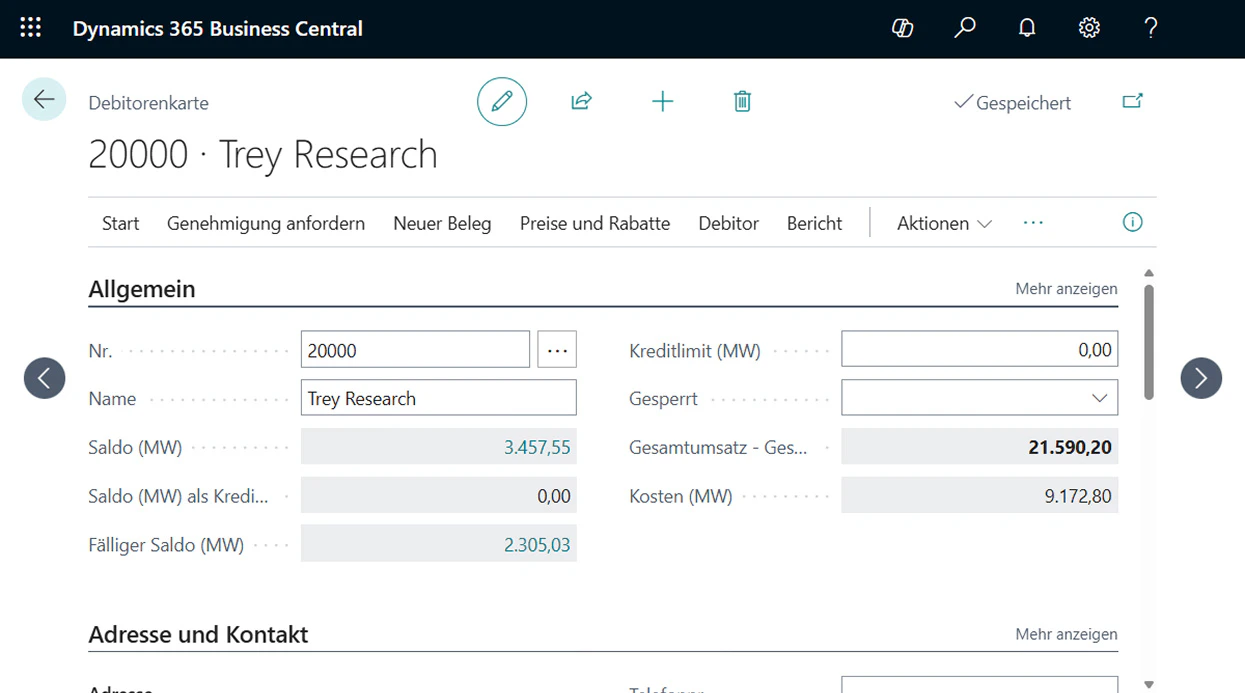Click Mehr anzeigen in Adresse und Kontakt
Screen dimensions: 1245x693
click(1066, 634)
